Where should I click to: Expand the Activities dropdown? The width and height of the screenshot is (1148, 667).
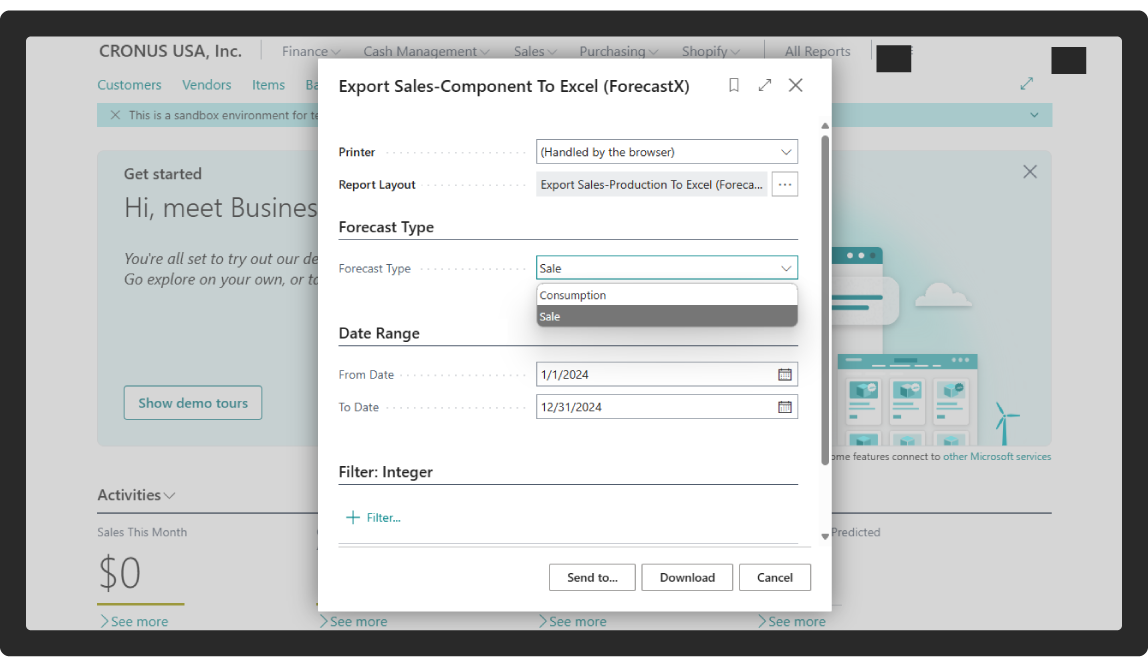coord(135,495)
